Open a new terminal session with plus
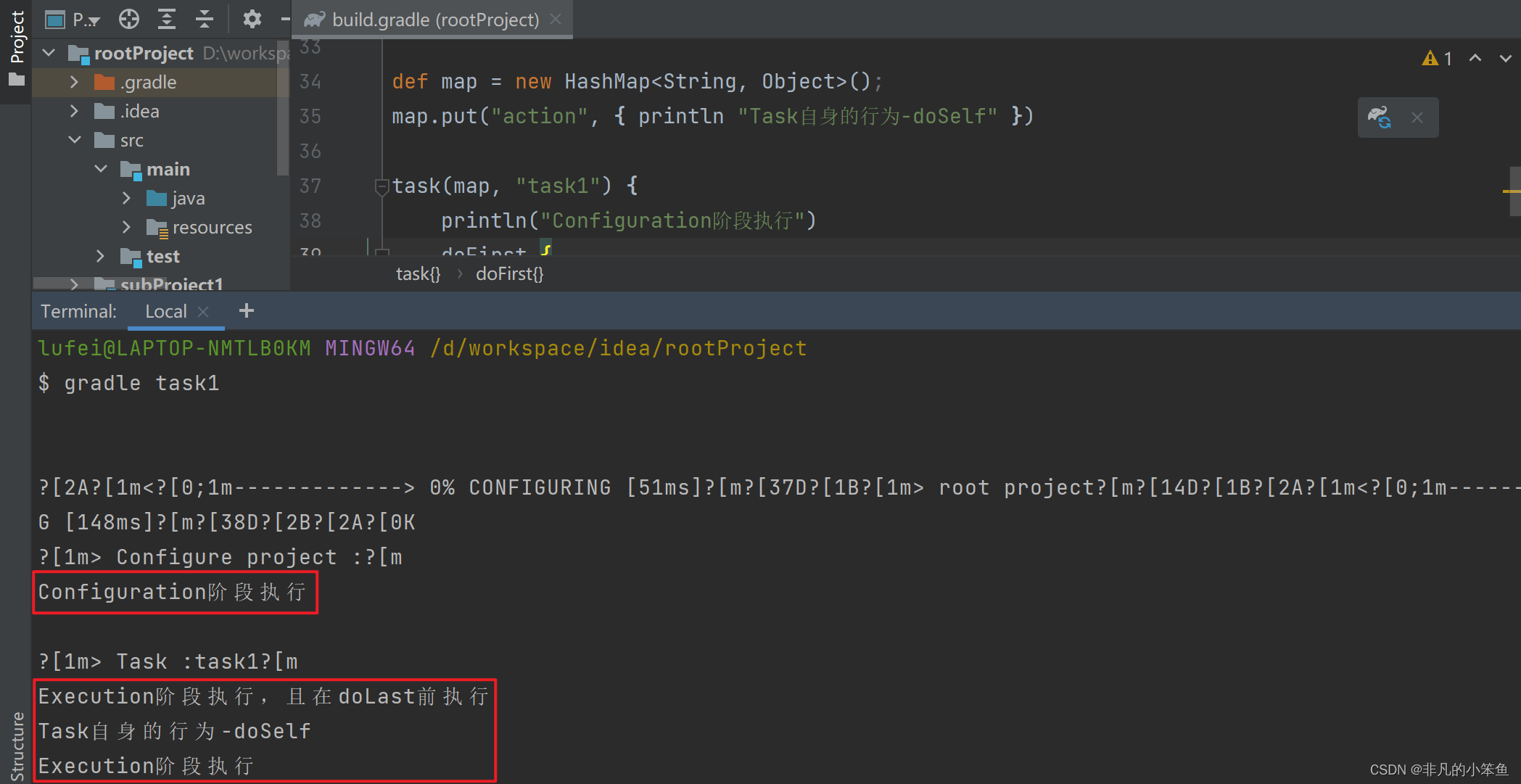The height and width of the screenshot is (784, 1521). [x=246, y=311]
